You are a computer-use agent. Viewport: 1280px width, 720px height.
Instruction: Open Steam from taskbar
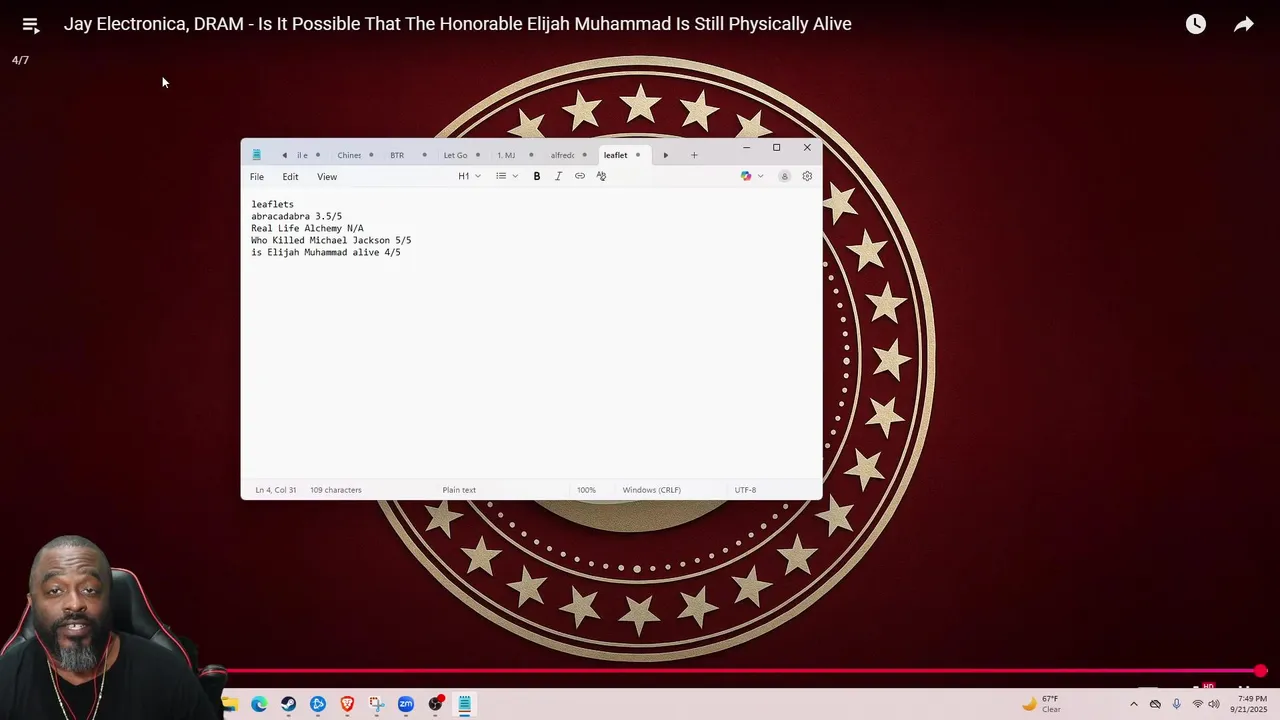pyautogui.click(x=288, y=704)
